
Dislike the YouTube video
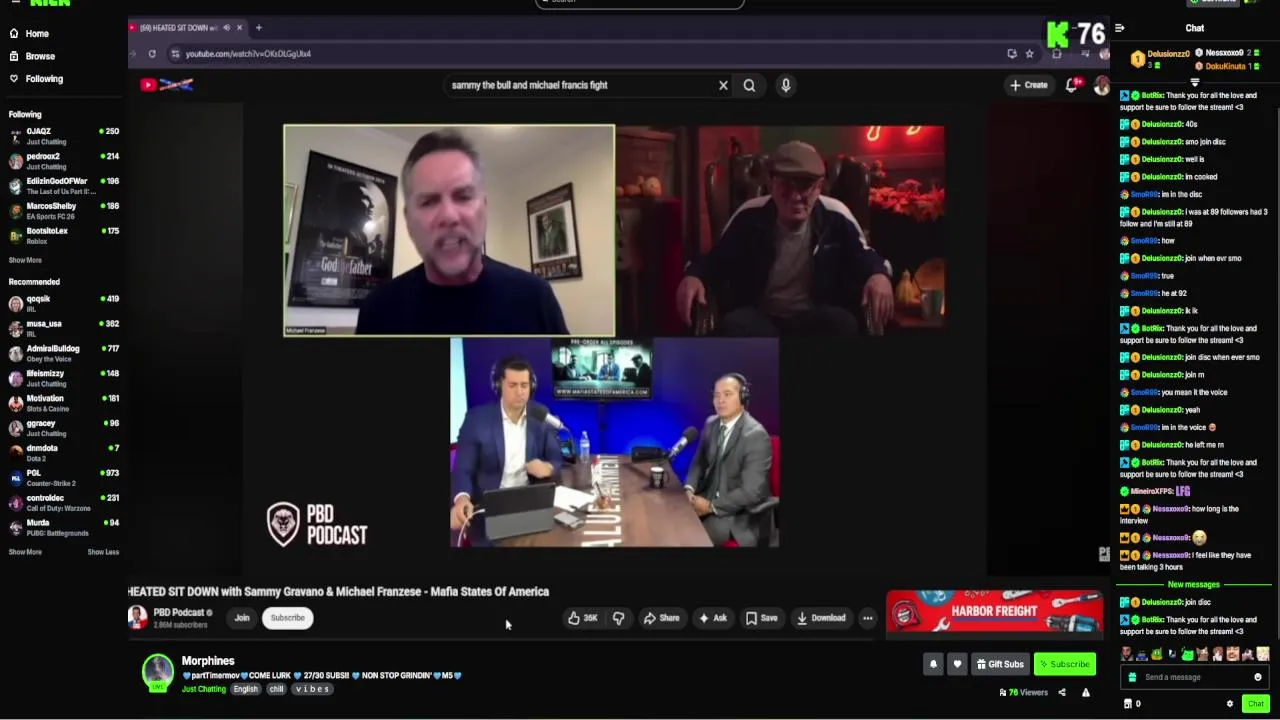(618, 618)
